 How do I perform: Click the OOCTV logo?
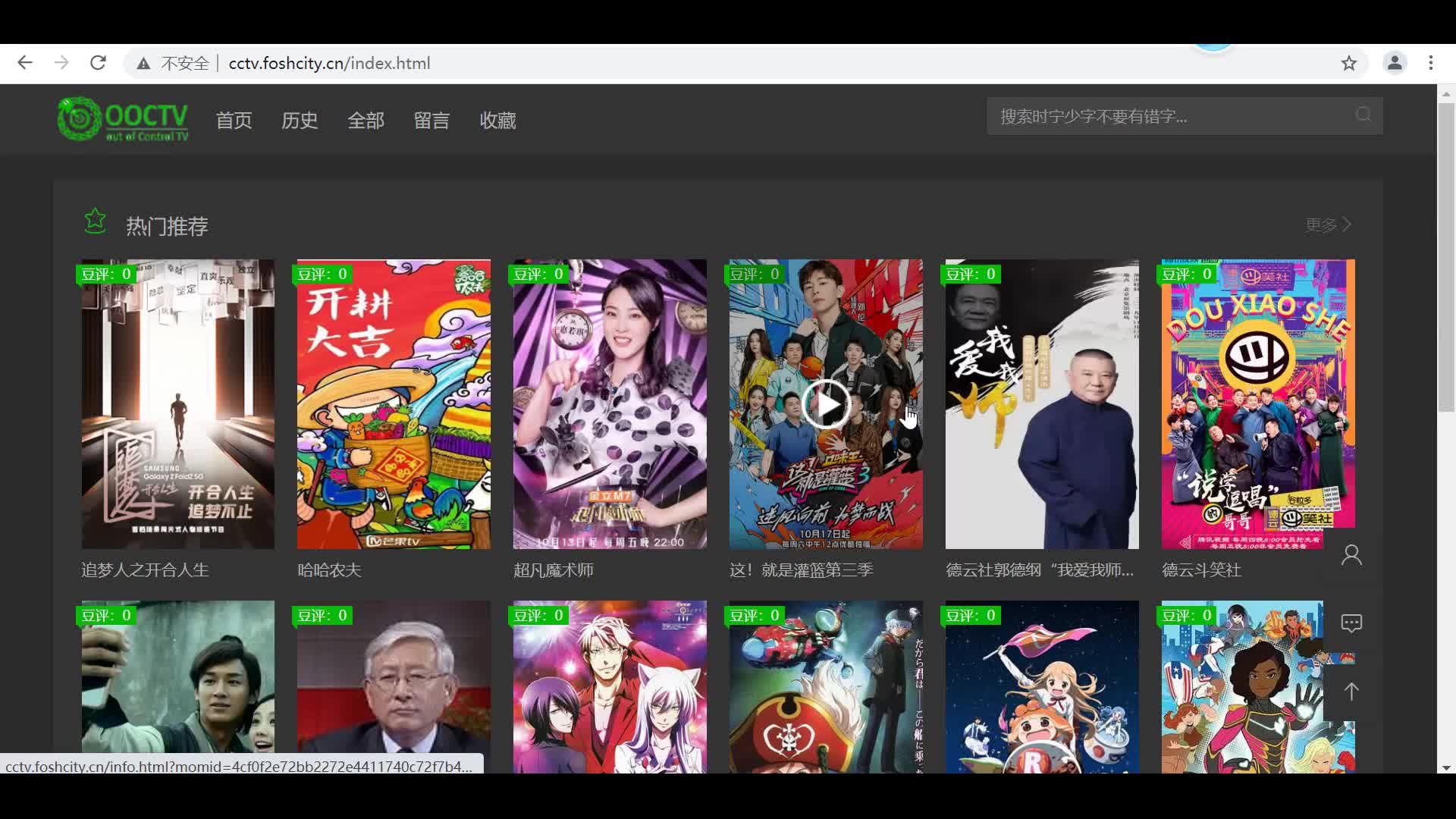point(123,119)
